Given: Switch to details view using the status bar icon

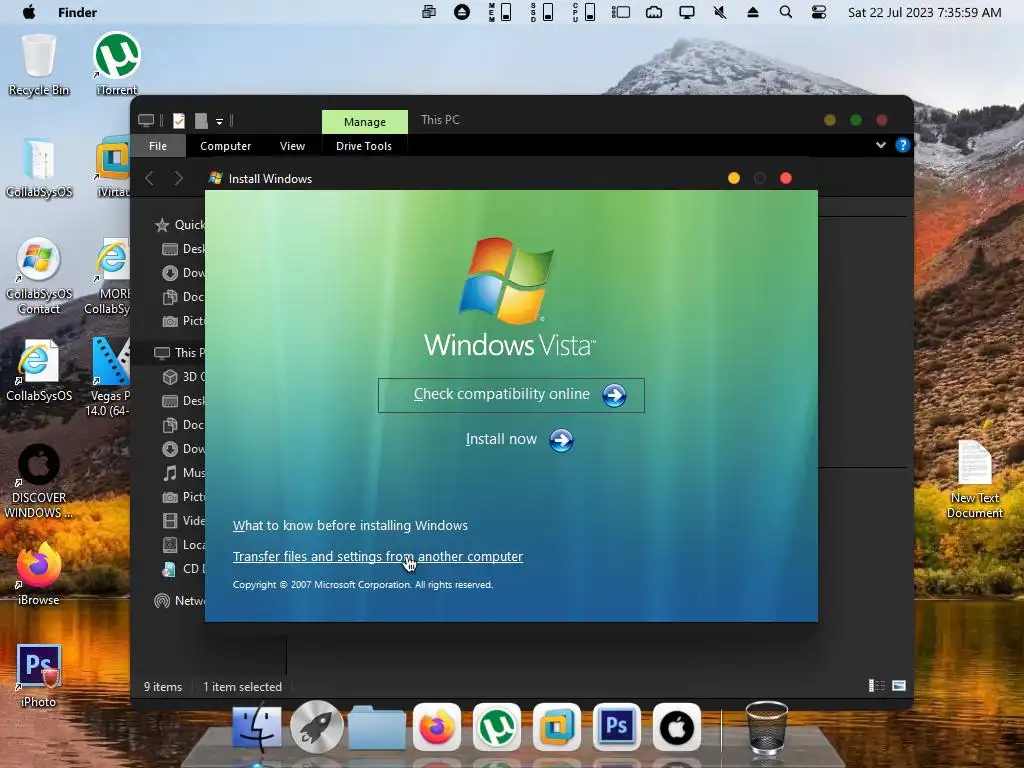Looking at the screenshot, I should point(876,686).
